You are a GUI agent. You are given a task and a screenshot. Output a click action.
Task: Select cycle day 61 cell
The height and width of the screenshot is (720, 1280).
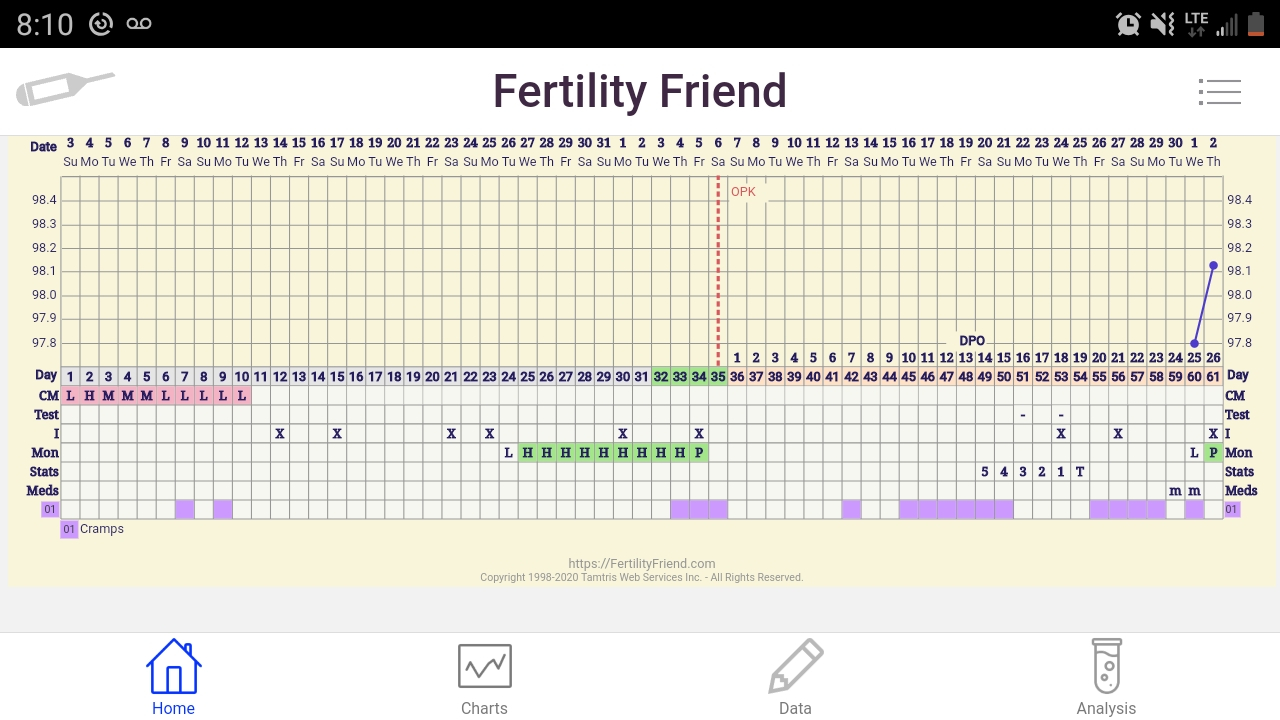(x=1213, y=376)
